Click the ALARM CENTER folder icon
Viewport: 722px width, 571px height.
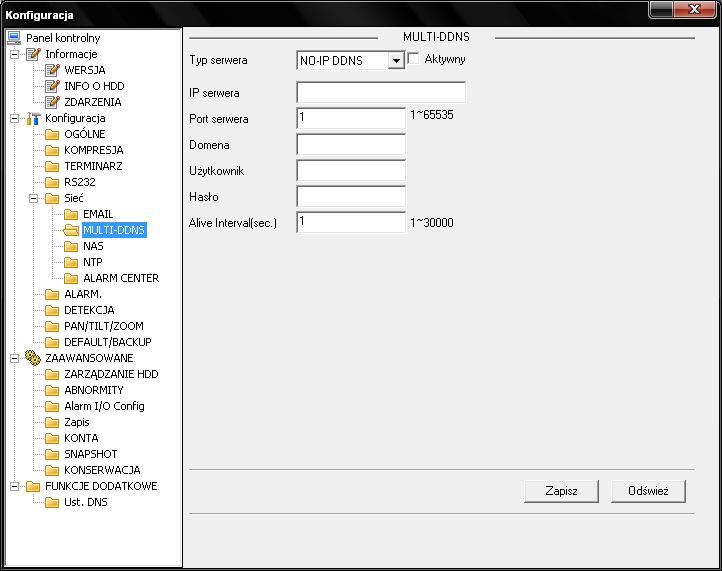[70, 278]
